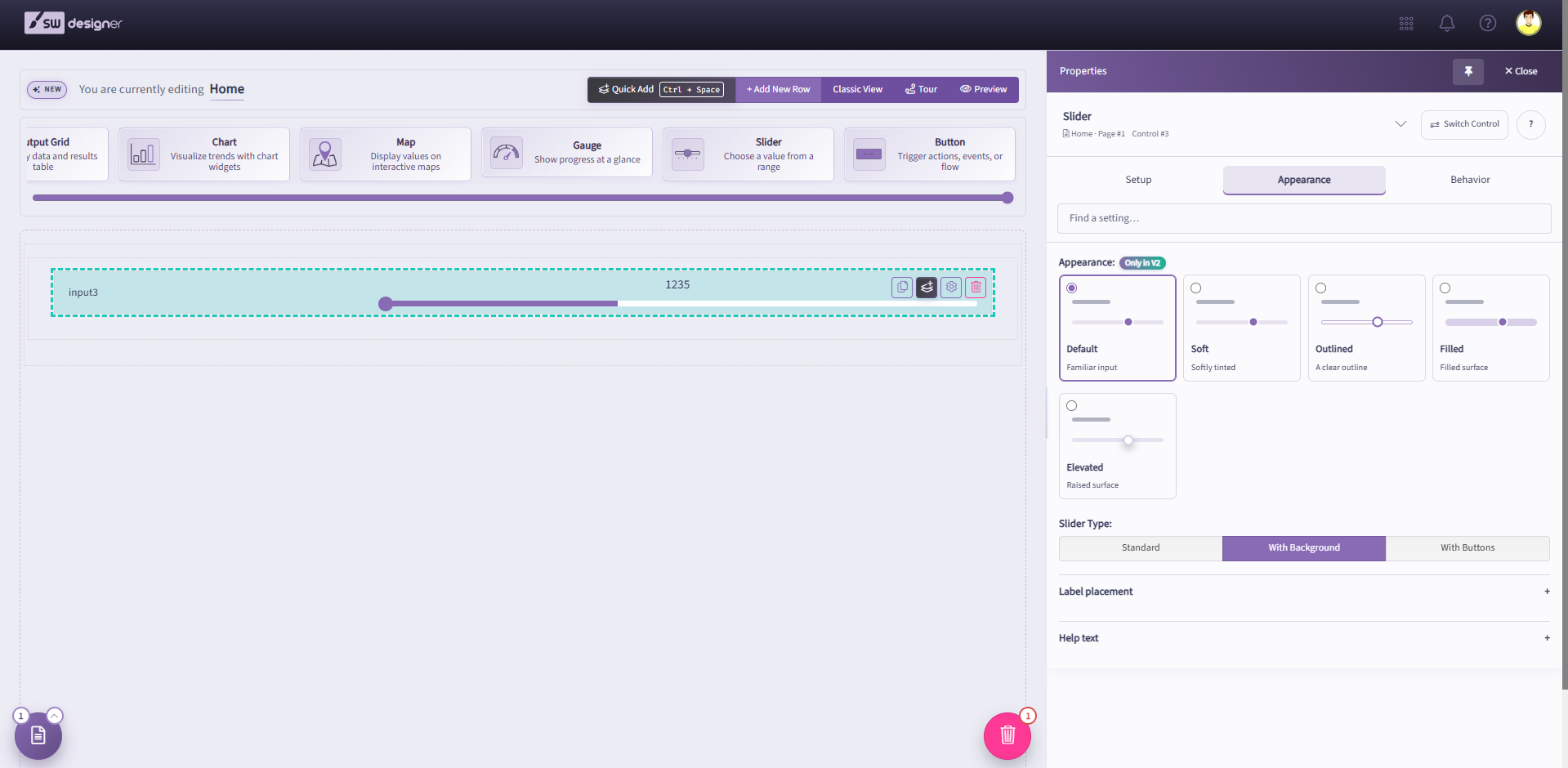
Task: Select Outlined appearance option
Action: (x=1367, y=328)
